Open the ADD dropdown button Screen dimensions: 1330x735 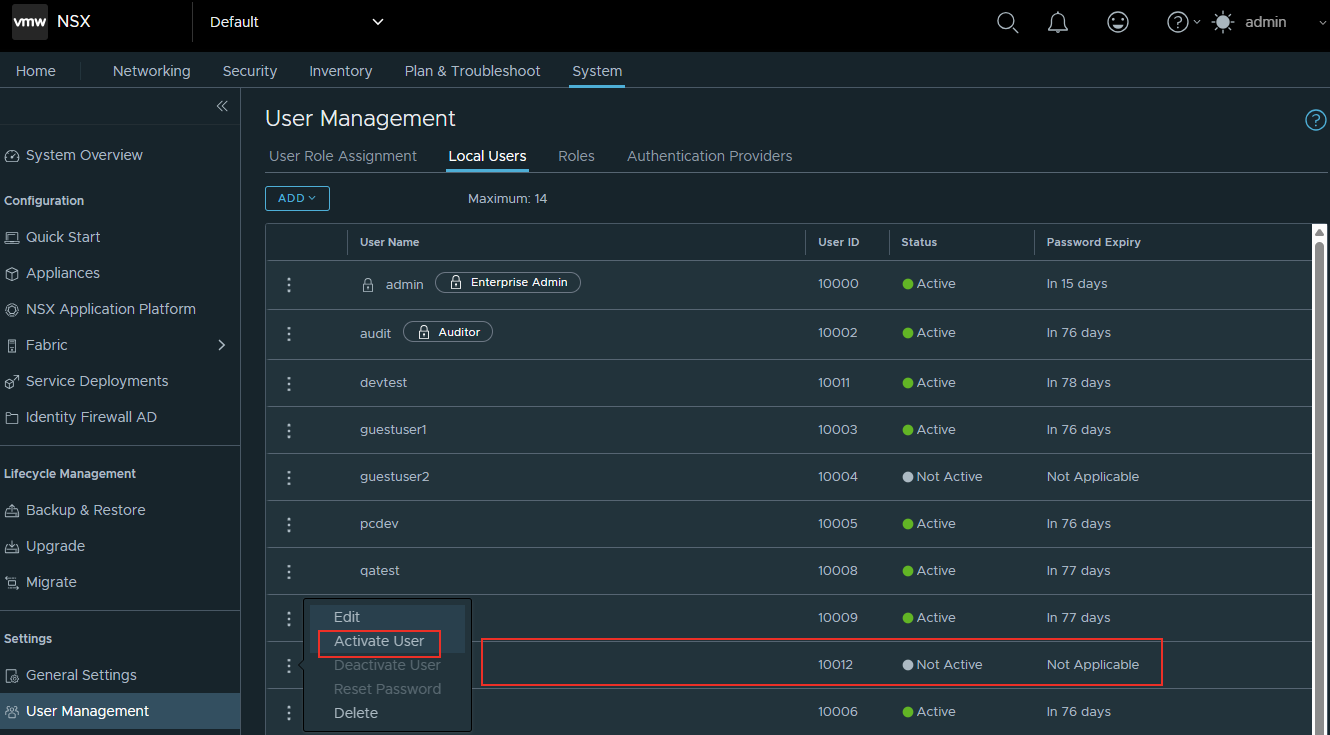297,198
